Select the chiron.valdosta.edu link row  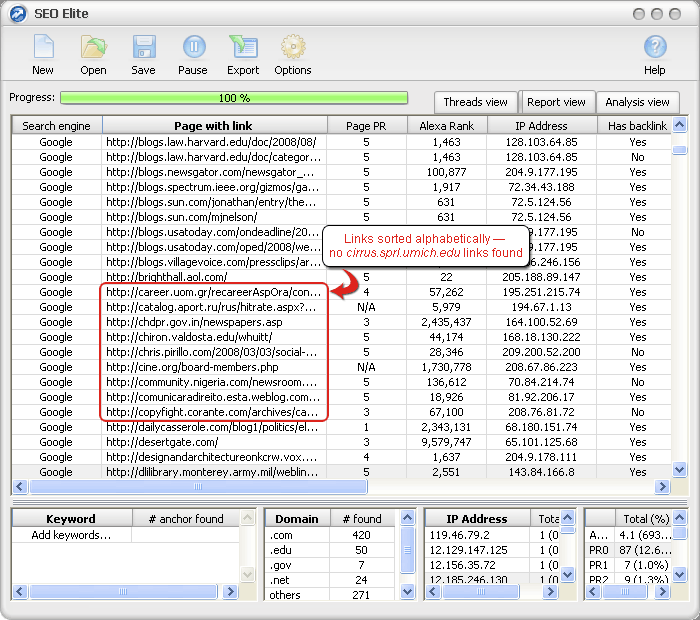[x=342, y=337]
